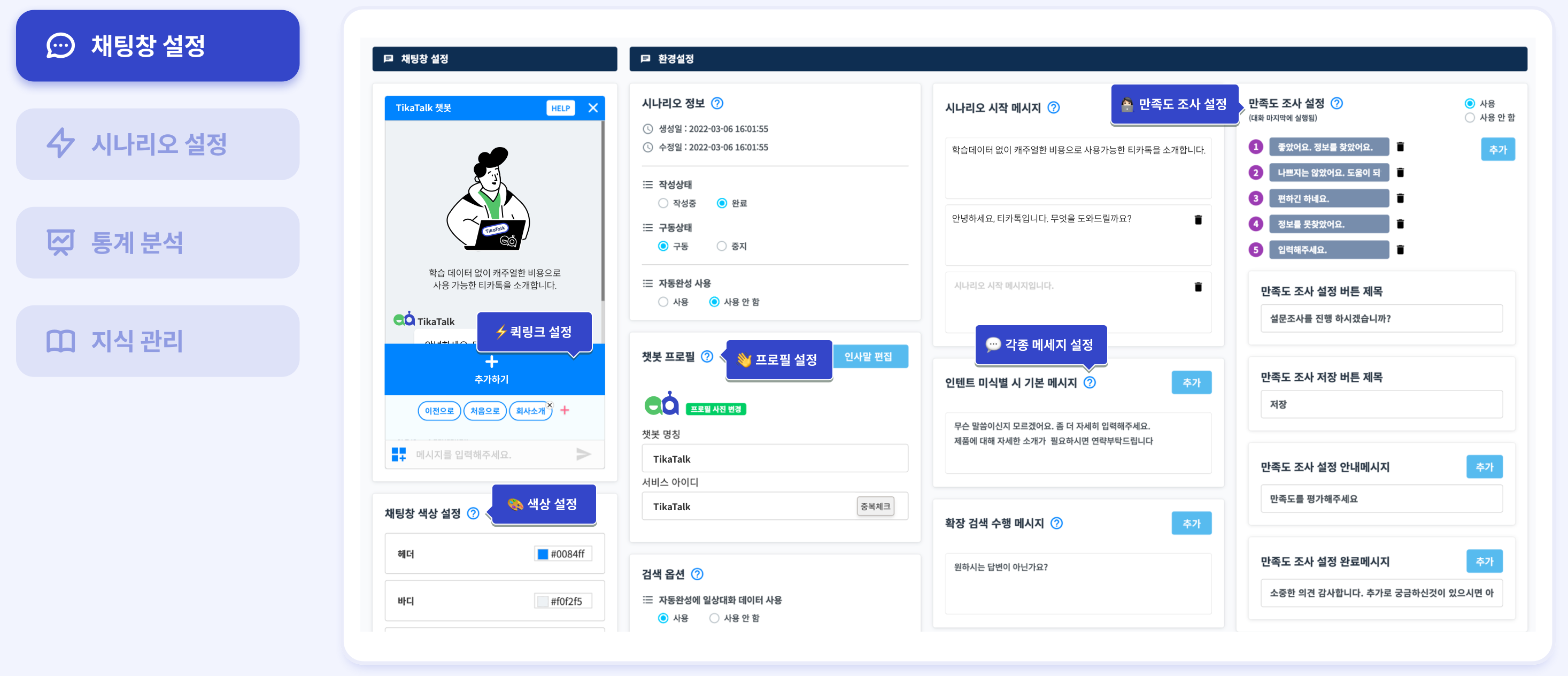Delete the '안녕하세요, 티카톡입니다' start message
The height and width of the screenshot is (676, 1568).
(1198, 220)
